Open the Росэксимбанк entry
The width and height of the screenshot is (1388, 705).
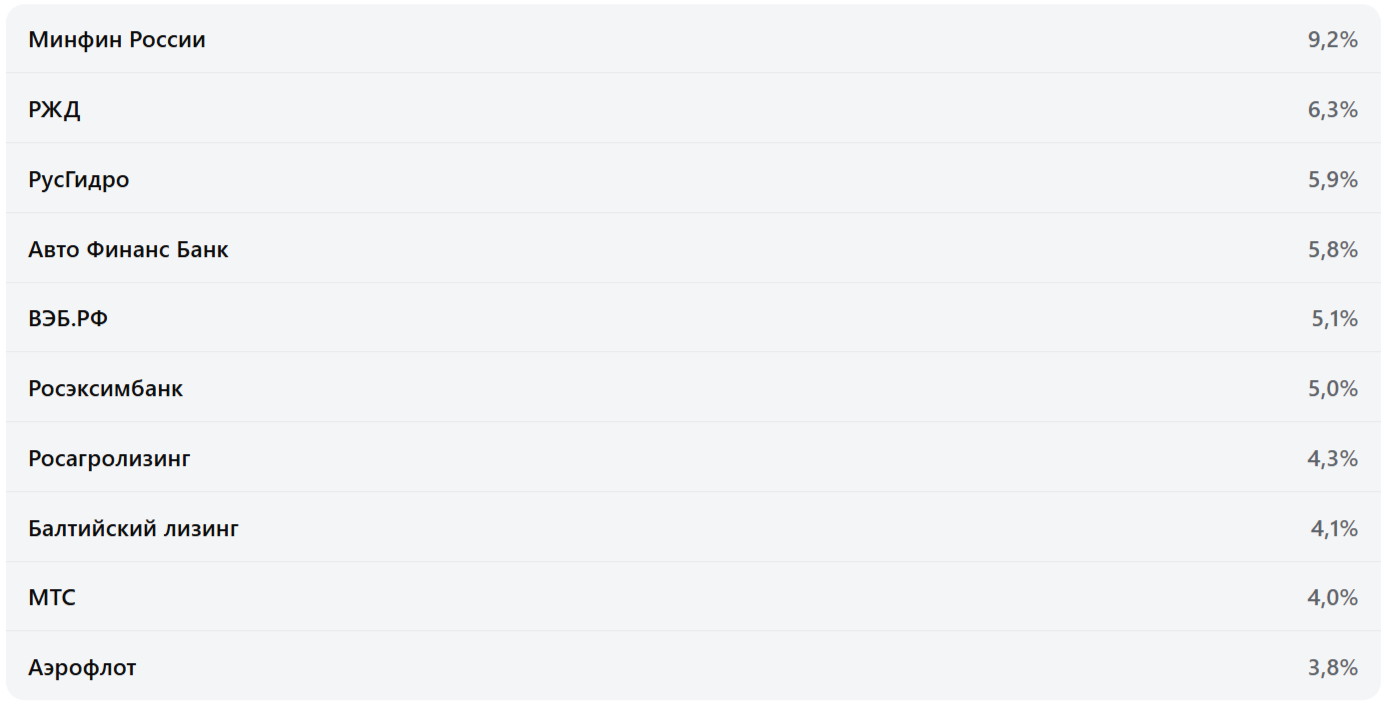[x=105, y=389]
